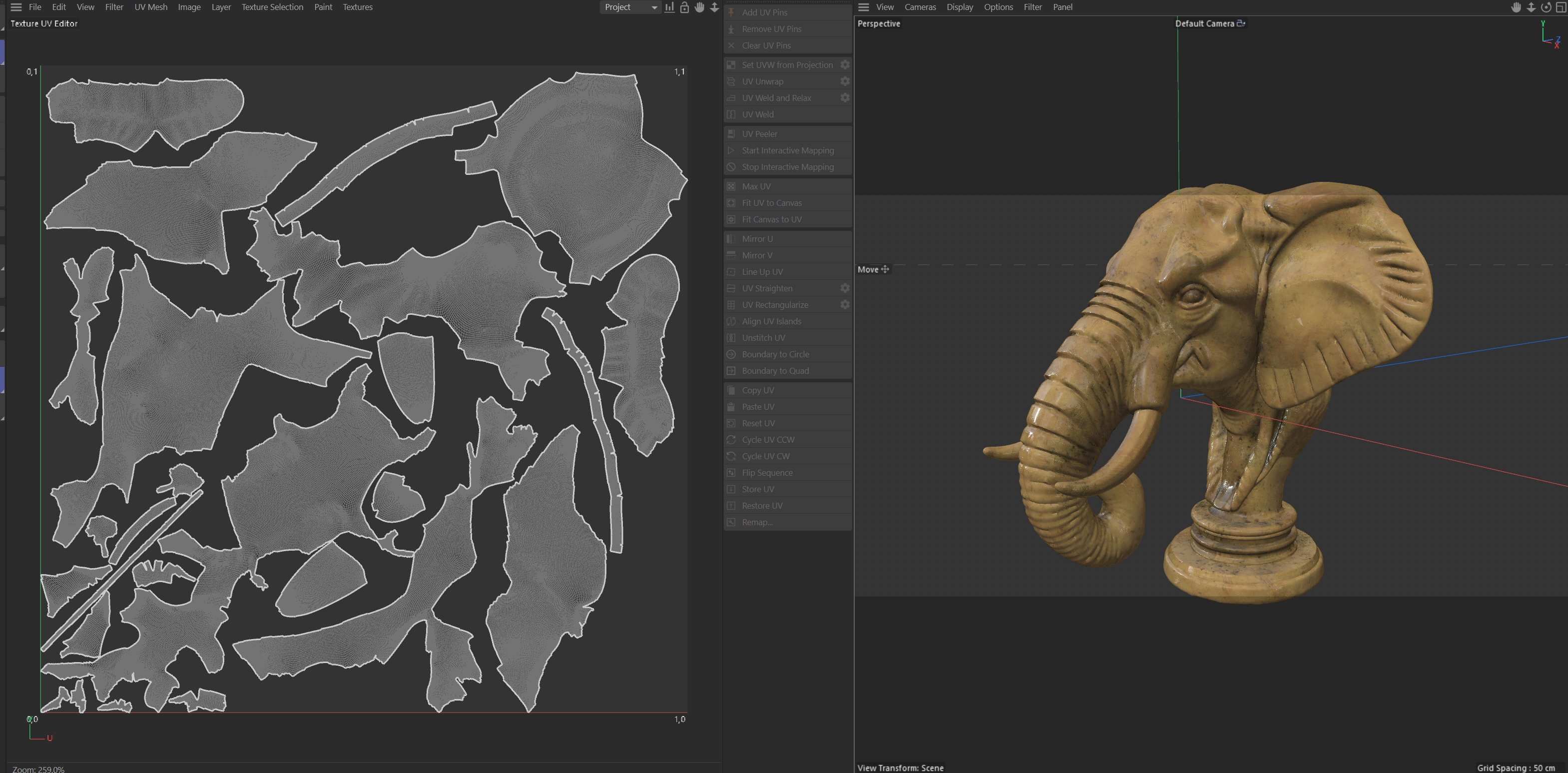Click the Mirror U command

pos(757,238)
